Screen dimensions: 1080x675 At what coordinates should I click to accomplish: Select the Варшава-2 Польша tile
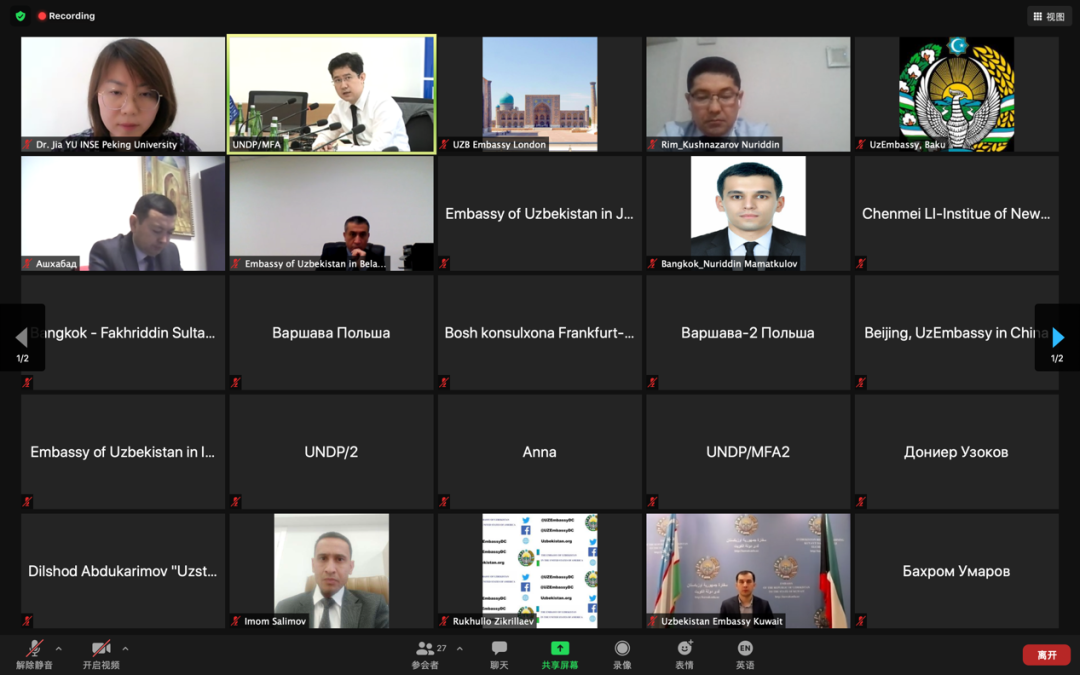(x=748, y=333)
